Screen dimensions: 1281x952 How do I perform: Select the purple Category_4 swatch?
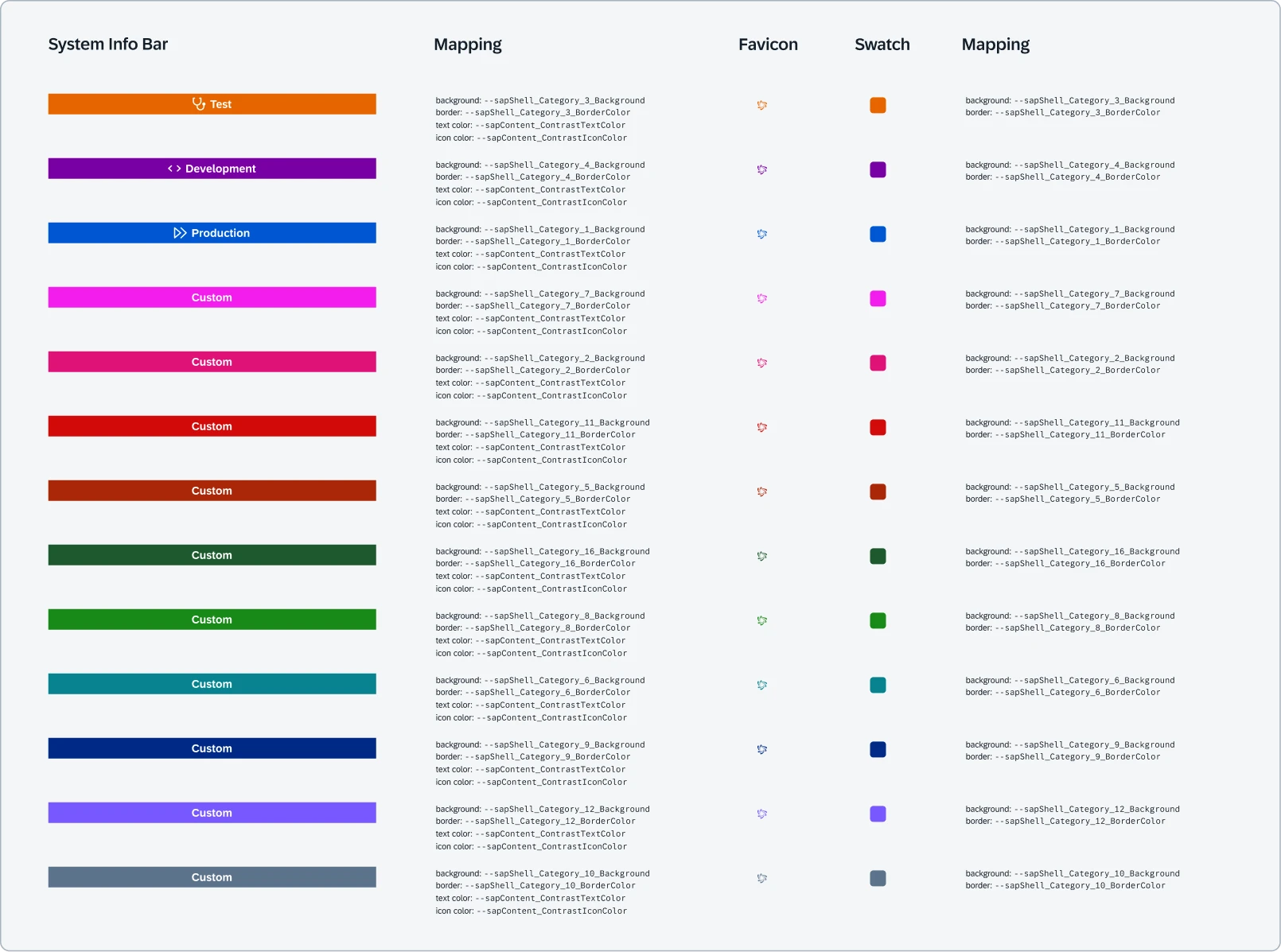[x=878, y=169]
